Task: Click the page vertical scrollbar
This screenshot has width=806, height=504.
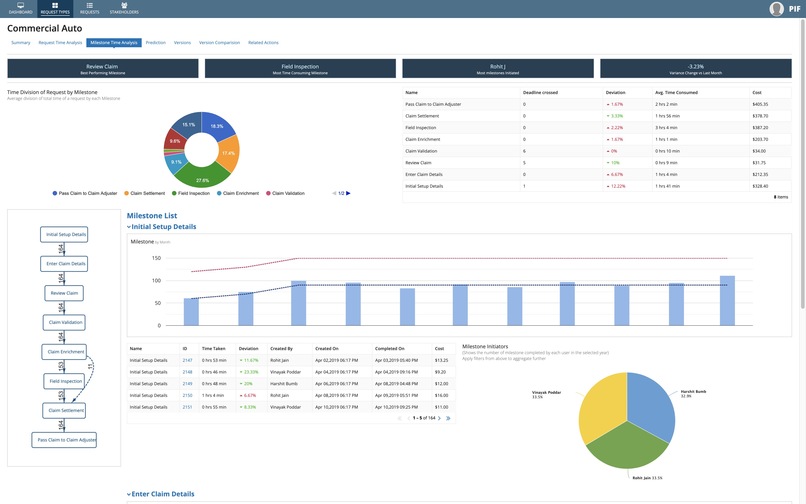Action: pos(802,165)
